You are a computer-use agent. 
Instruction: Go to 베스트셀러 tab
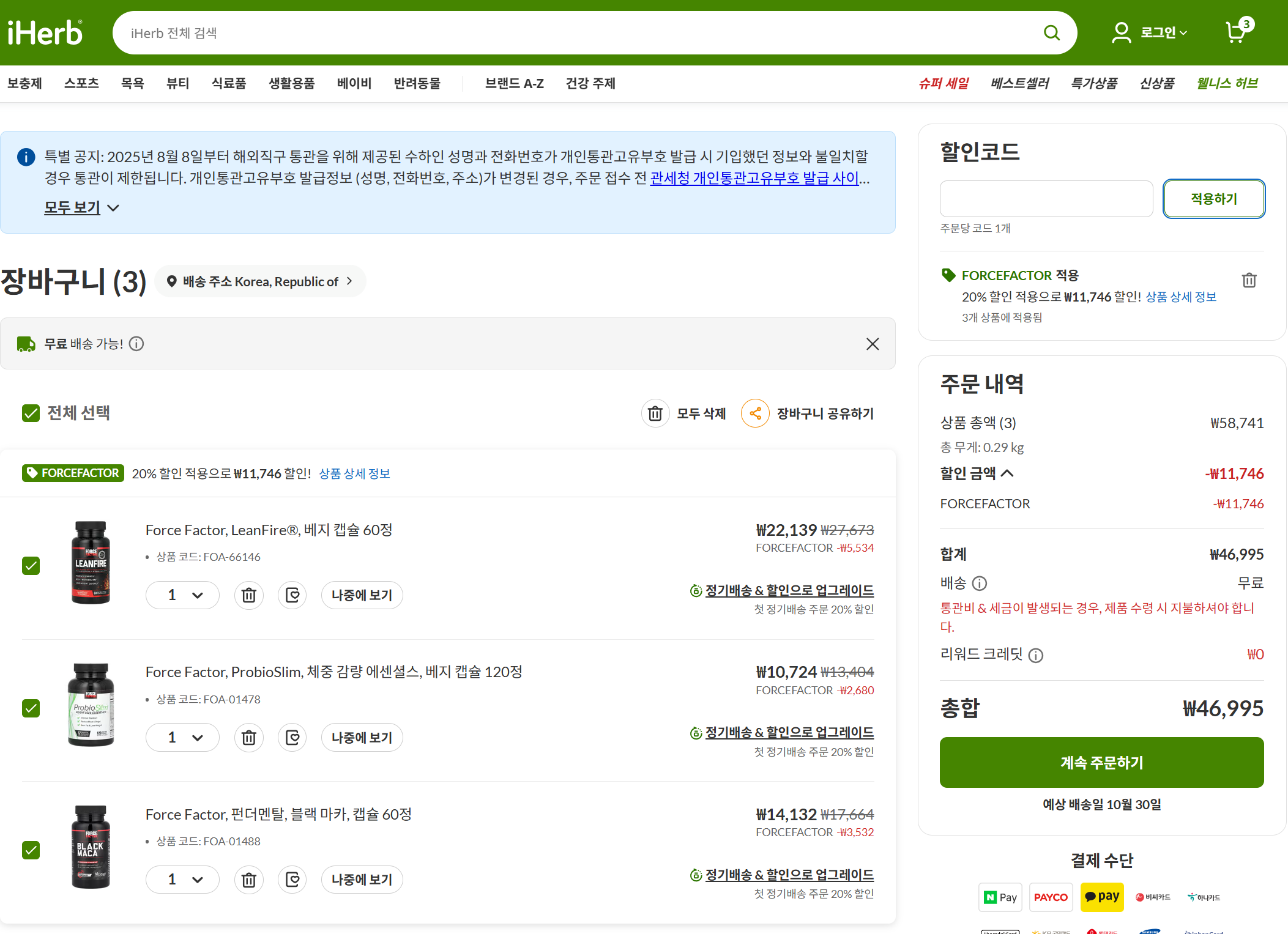pyautogui.click(x=1019, y=83)
